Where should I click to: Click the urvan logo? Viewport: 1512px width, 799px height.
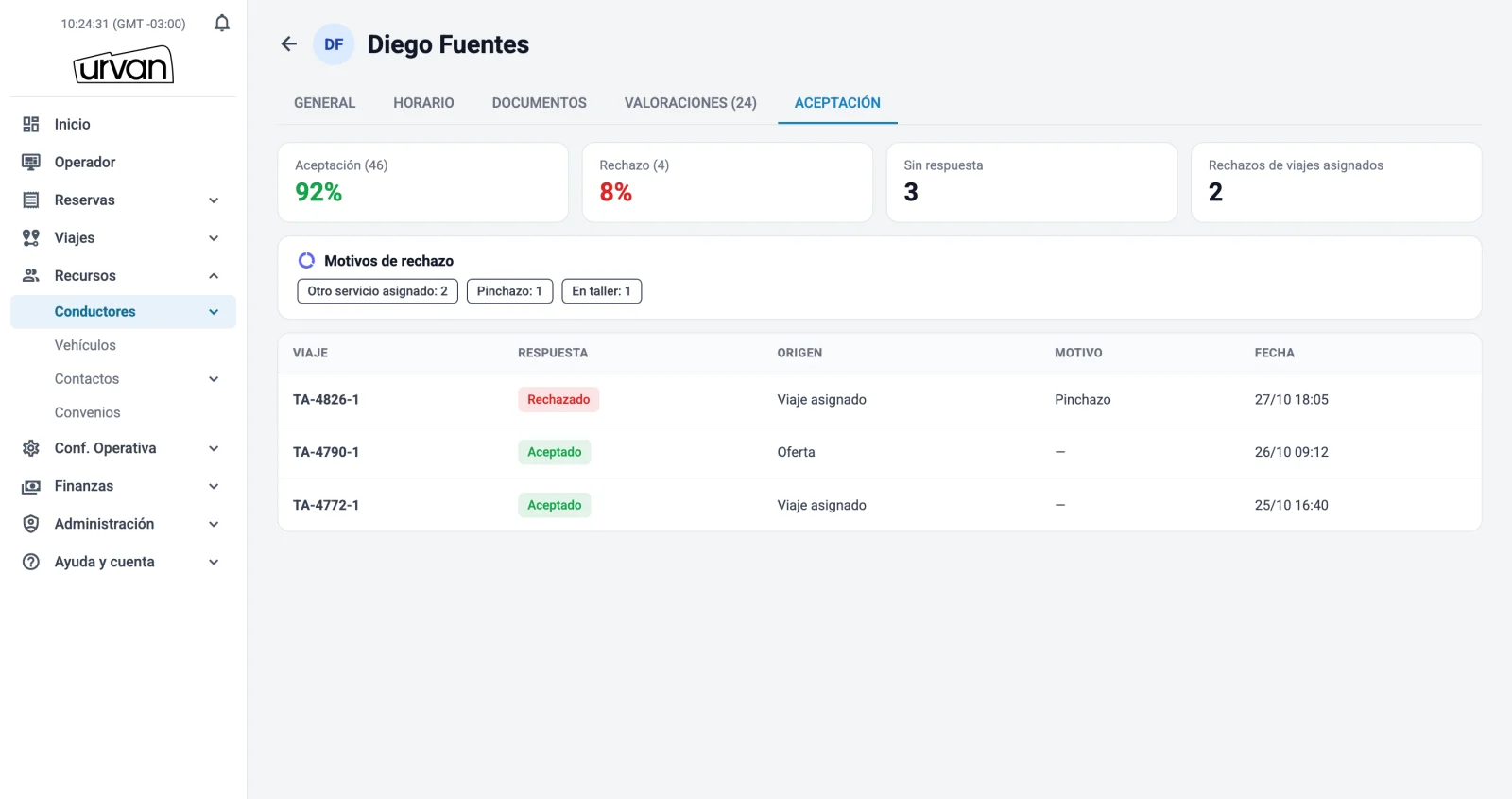click(x=124, y=65)
